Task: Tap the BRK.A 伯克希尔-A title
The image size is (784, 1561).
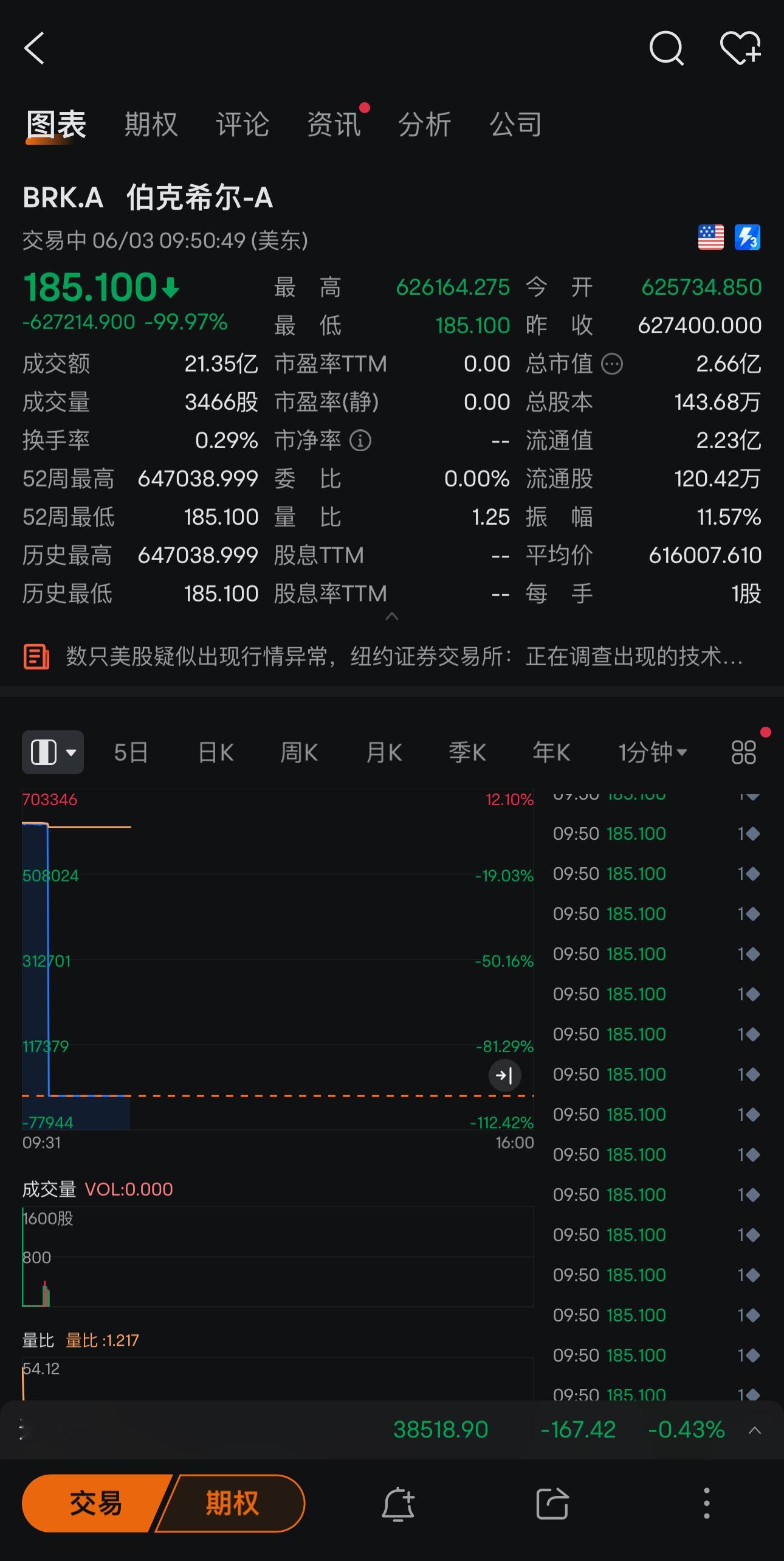Action: [x=148, y=198]
